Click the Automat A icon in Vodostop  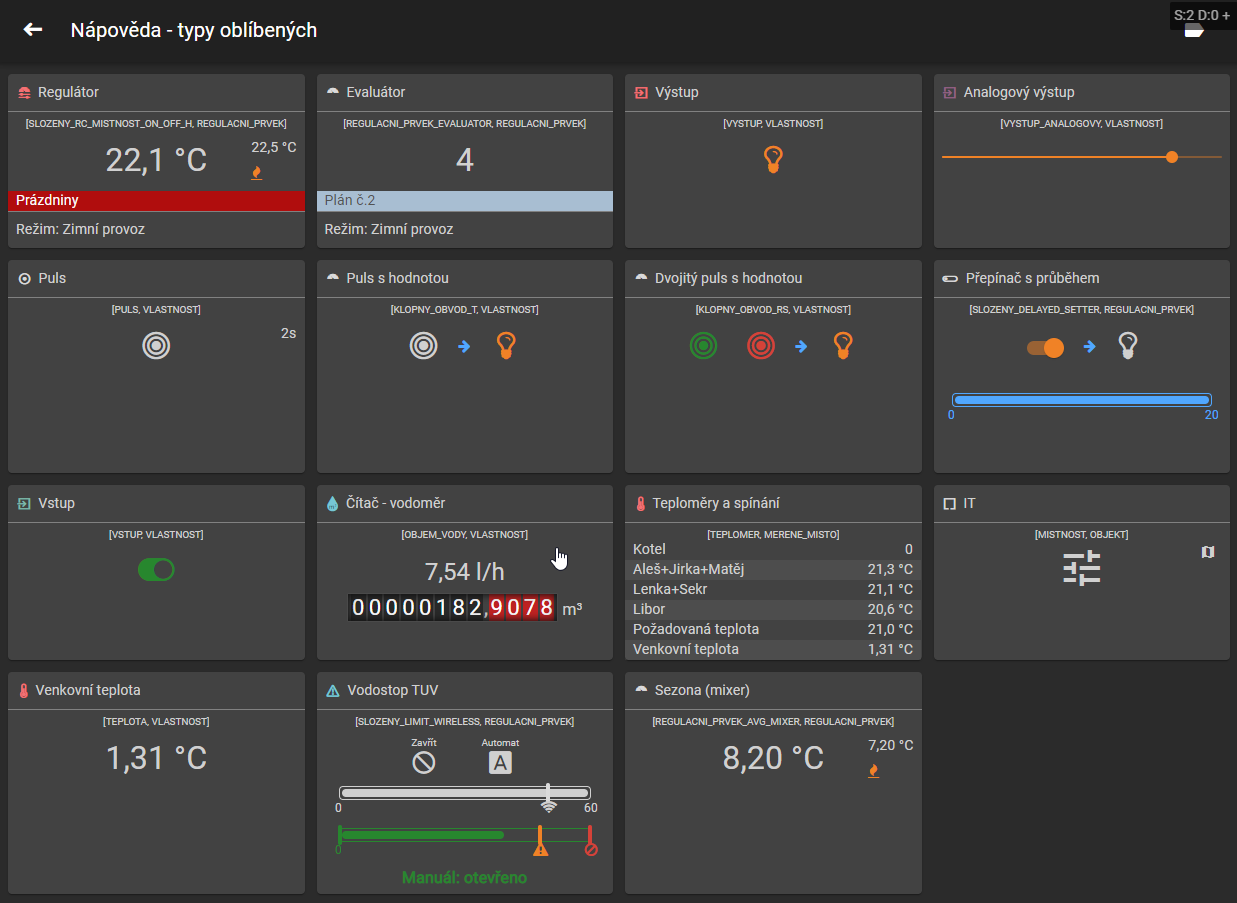(500, 763)
